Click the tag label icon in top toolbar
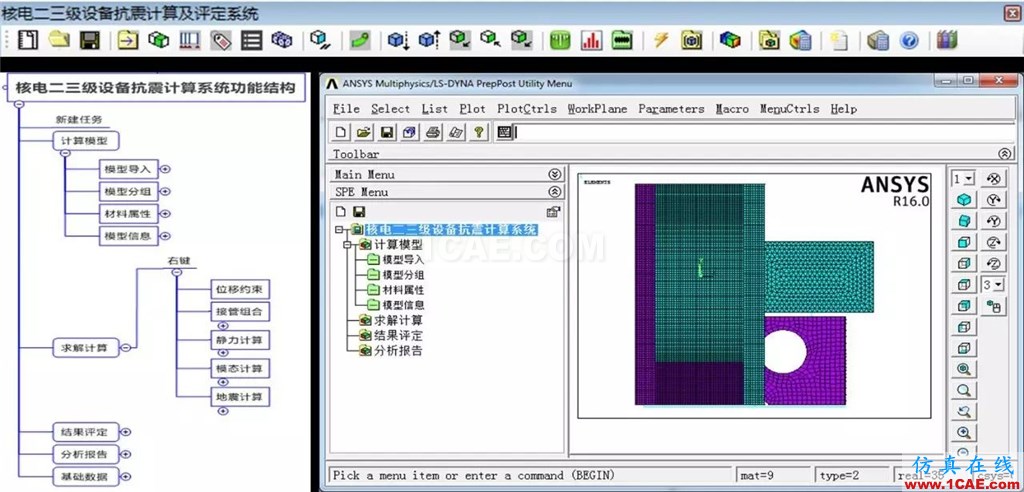This screenshot has height=492, width=1024. tap(221, 41)
